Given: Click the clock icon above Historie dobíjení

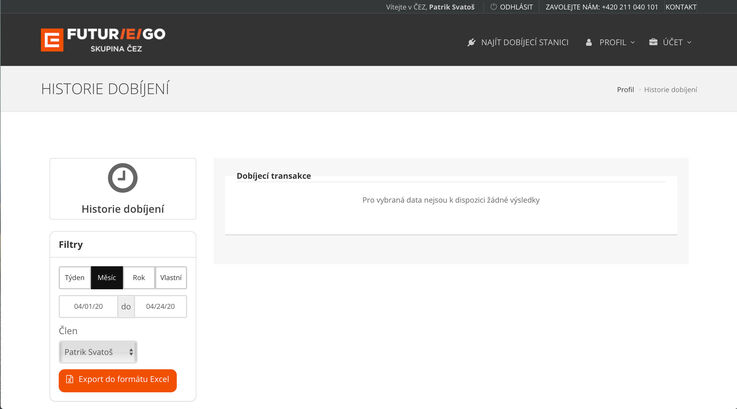Looking at the screenshot, I should 122,177.
